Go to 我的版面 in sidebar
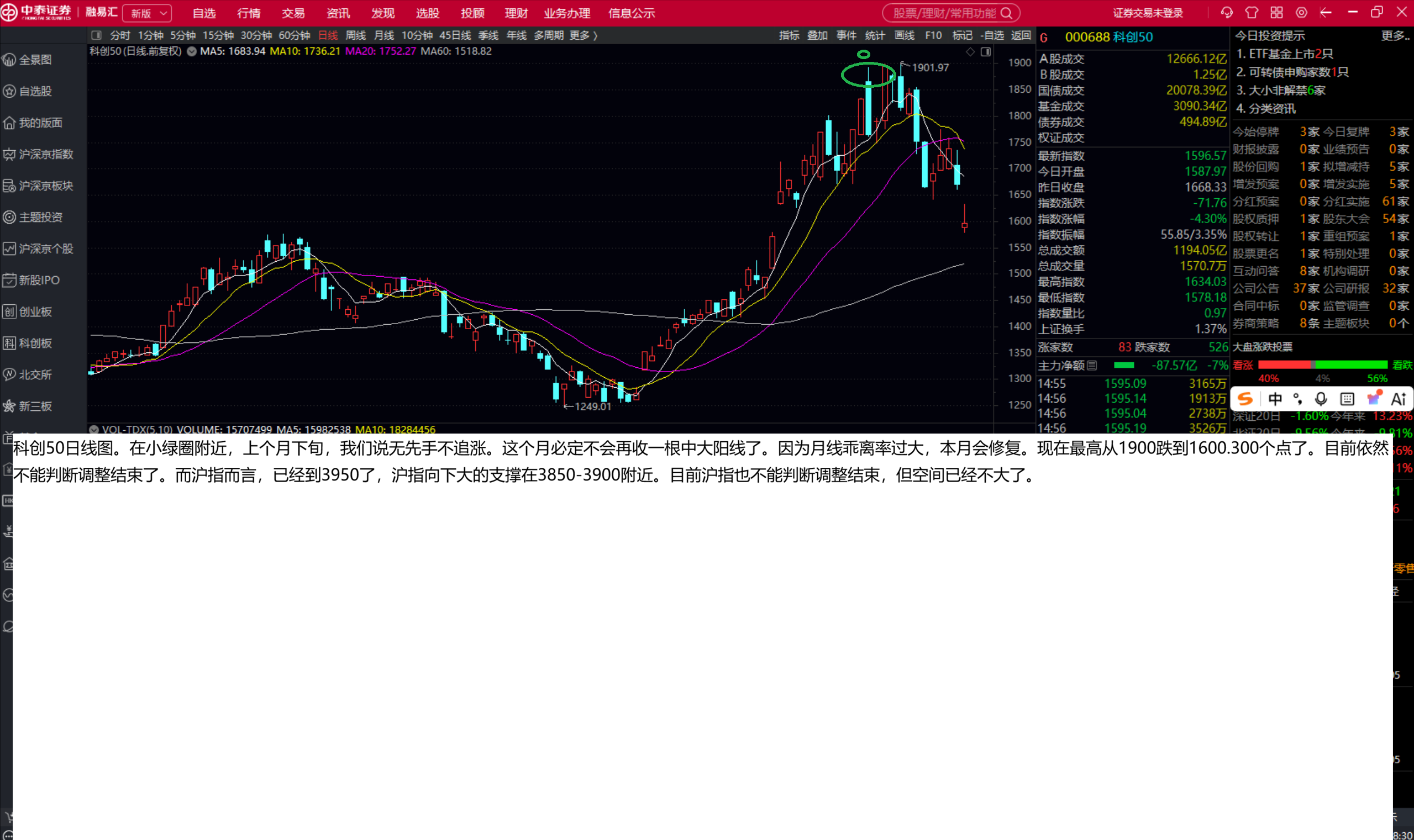 pos(33,123)
